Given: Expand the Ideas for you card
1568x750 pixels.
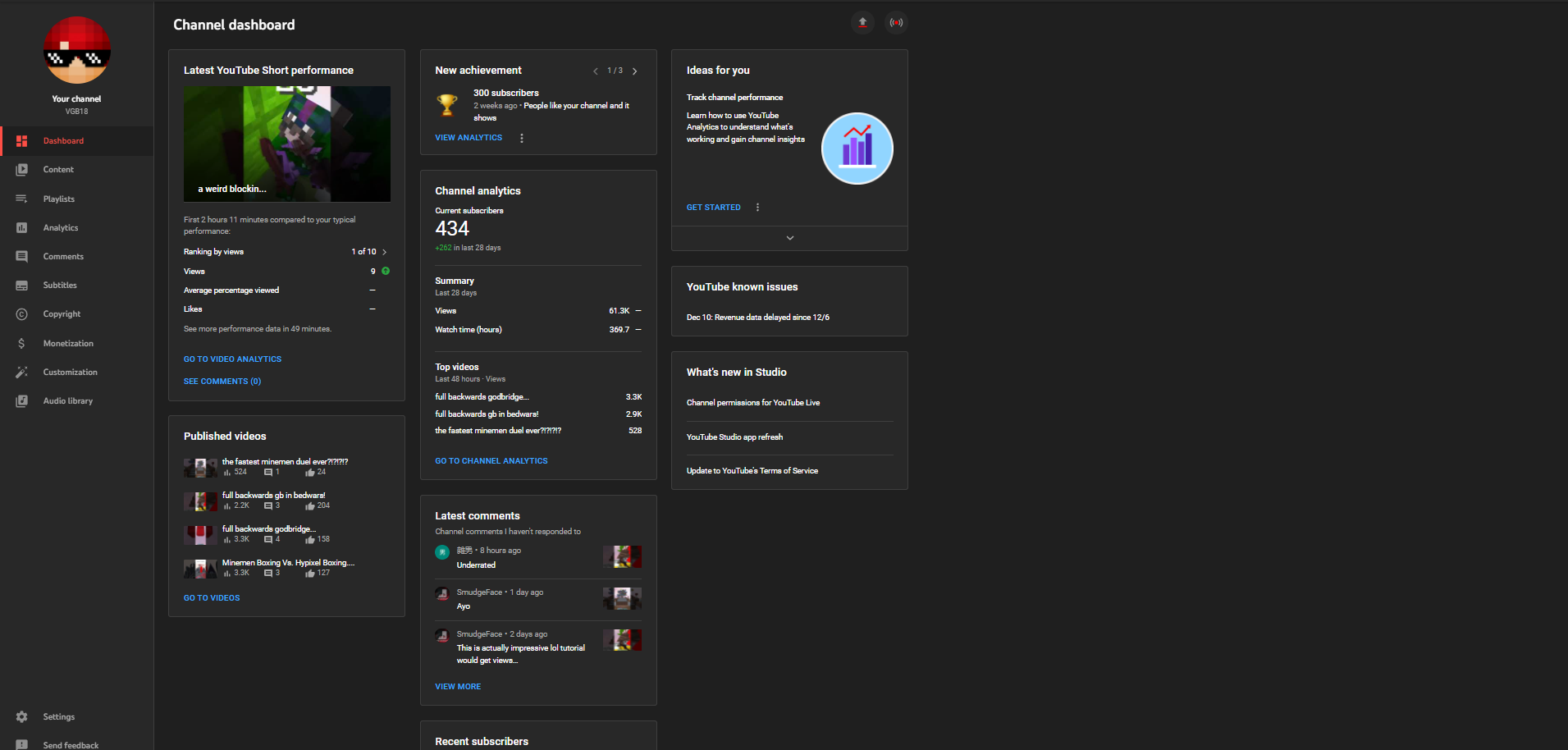Looking at the screenshot, I should pyautogui.click(x=790, y=238).
